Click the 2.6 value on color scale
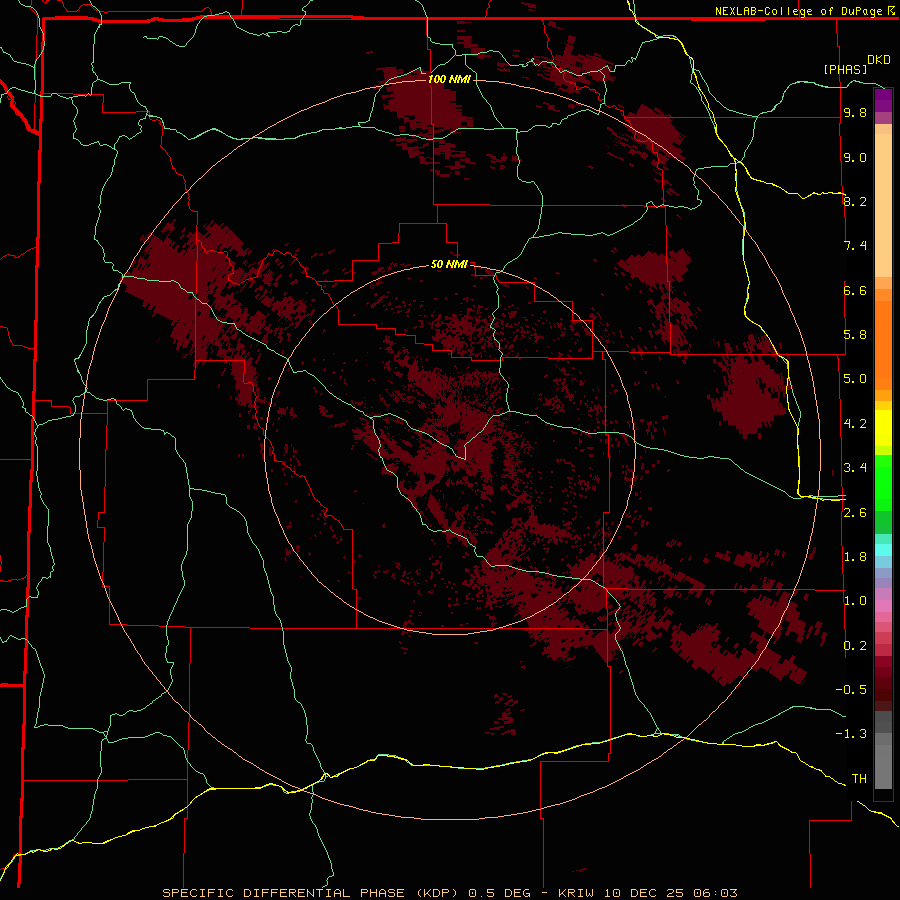Viewport: 900px width, 900px height. tap(855, 513)
